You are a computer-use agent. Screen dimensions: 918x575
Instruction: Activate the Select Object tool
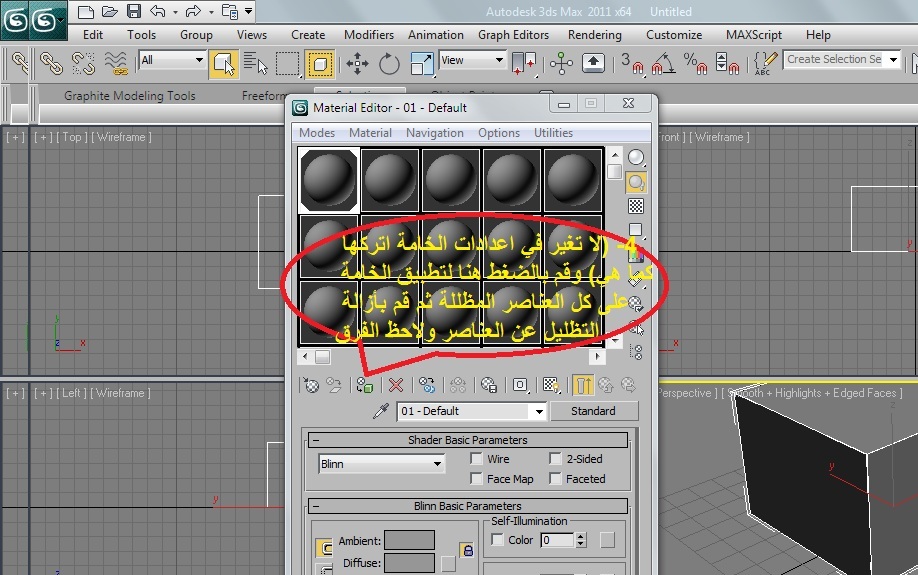pos(223,63)
